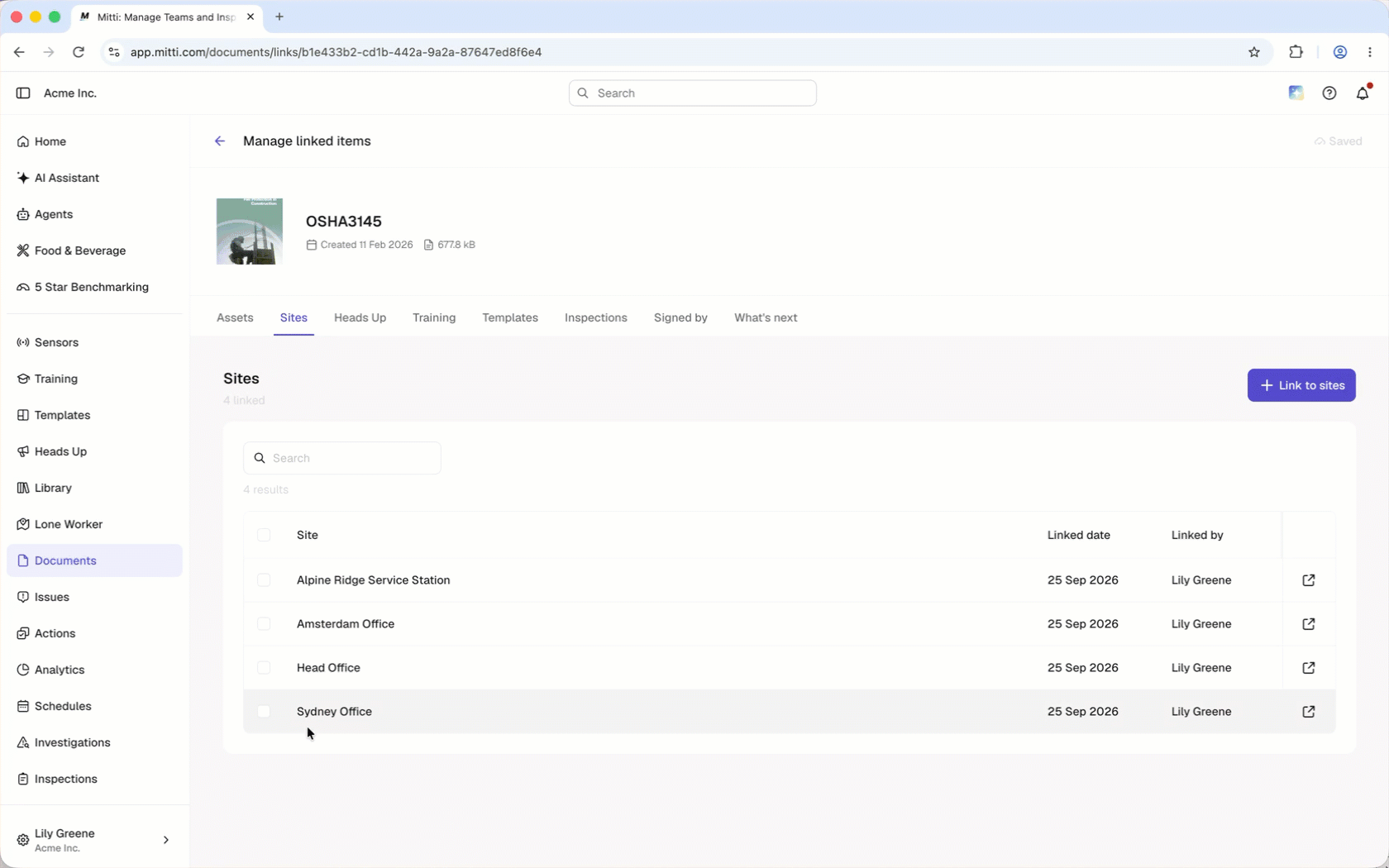The width and height of the screenshot is (1389, 868).
Task: Open the Chrome profile icon
Action: [1340, 52]
